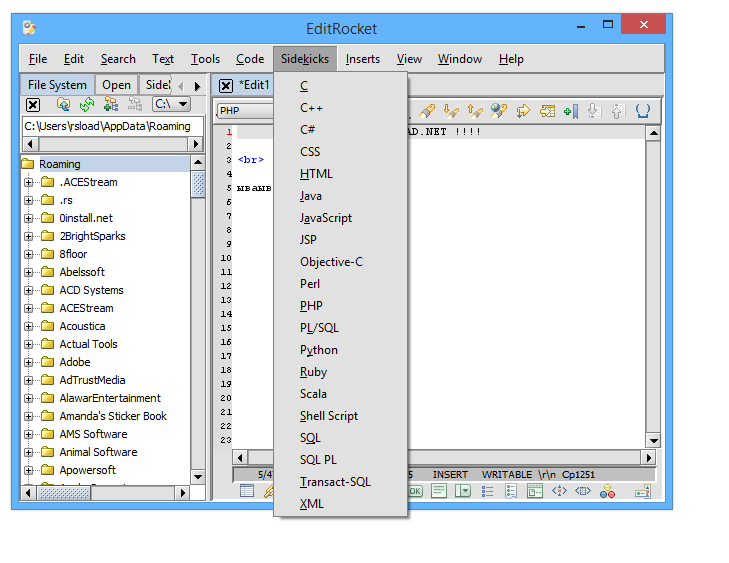Choose Objective-C from the Sidekicks menu
Screen dimensions: 729x563
point(340,262)
